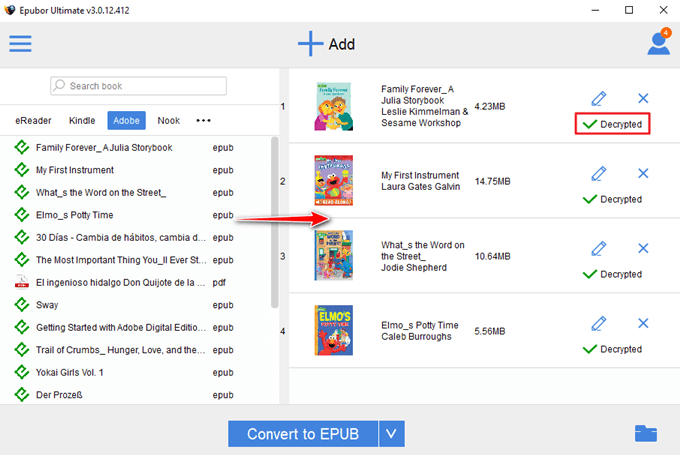Click the checkmark beside Elmo's Decrypted status
The height and width of the screenshot is (455, 680).
point(590,349)
